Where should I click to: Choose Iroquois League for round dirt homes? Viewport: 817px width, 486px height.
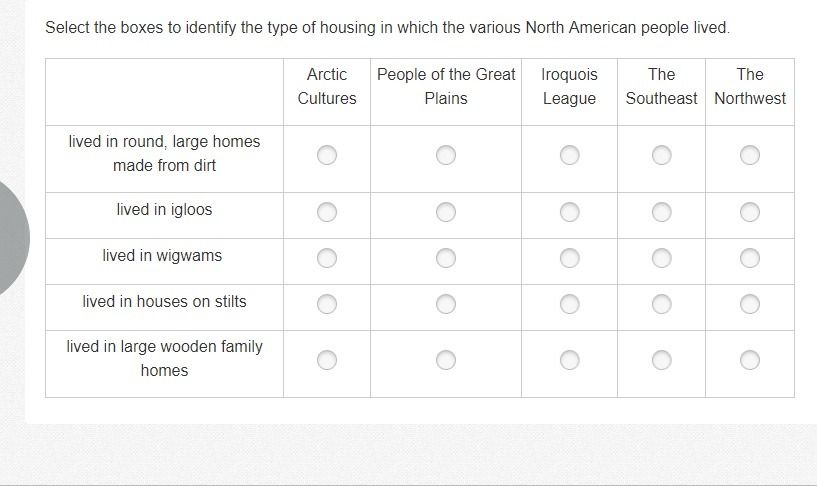tap(570, 155)
